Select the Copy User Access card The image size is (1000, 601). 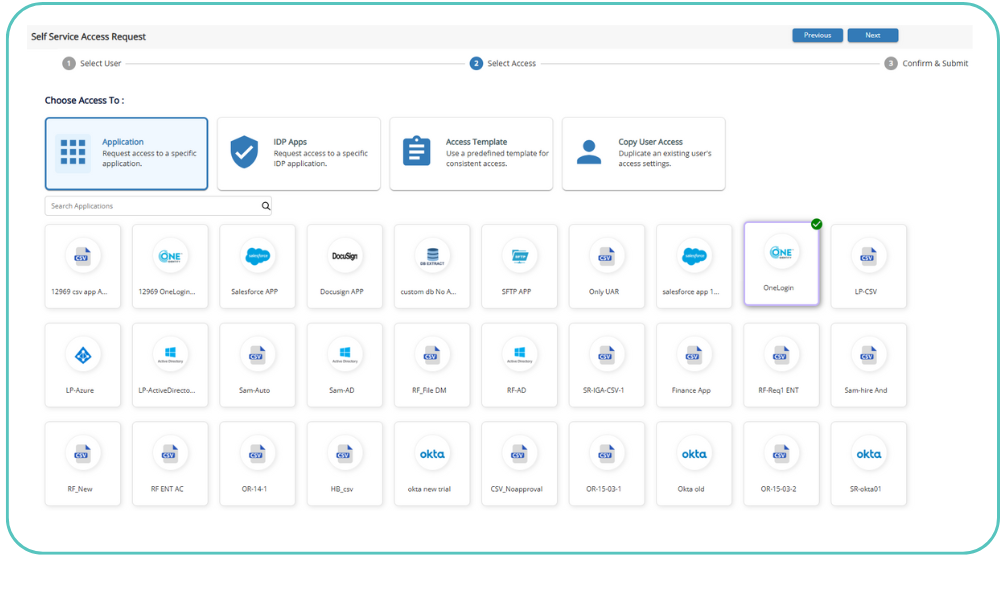[x=643, y=153]
